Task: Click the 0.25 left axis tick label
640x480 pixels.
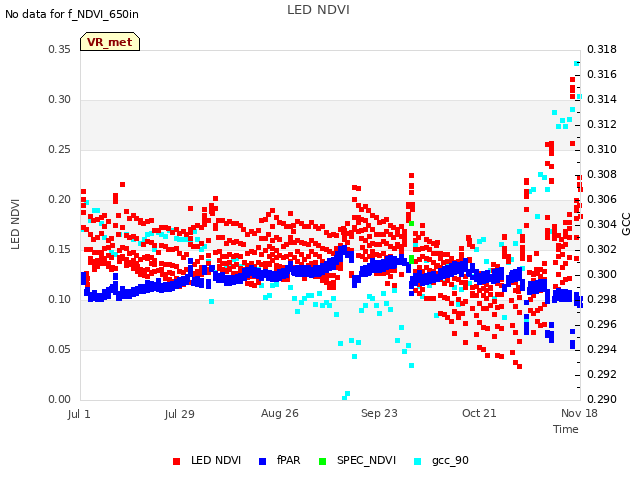Action: pos(59,149)
